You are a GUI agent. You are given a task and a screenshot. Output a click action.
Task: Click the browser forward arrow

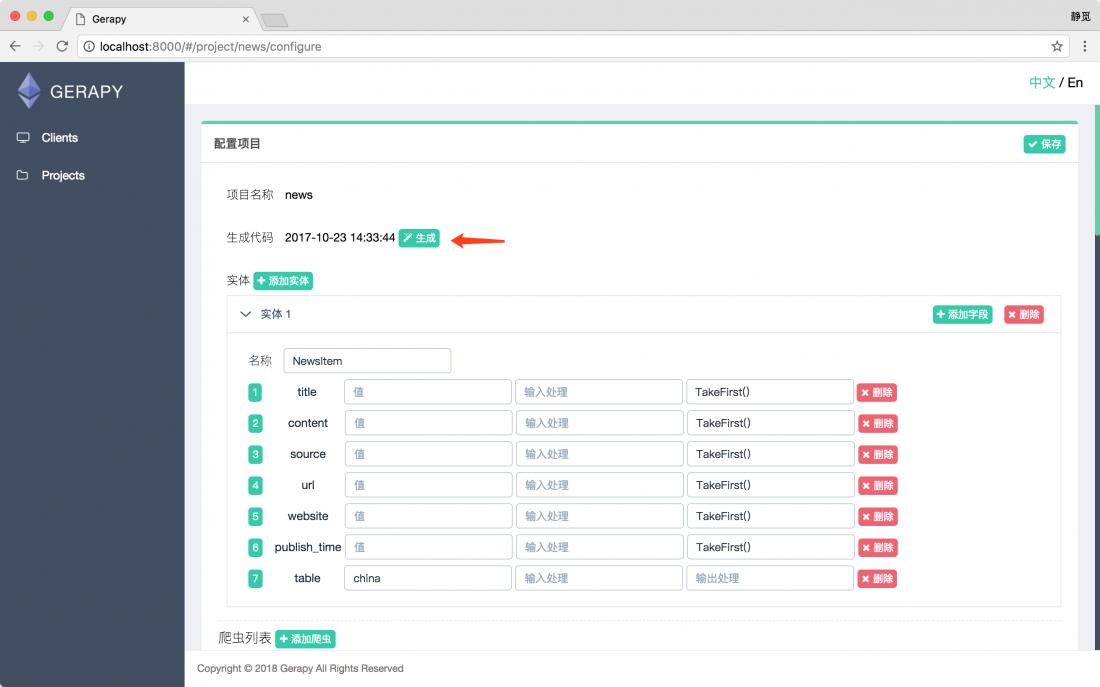point(39,46)
